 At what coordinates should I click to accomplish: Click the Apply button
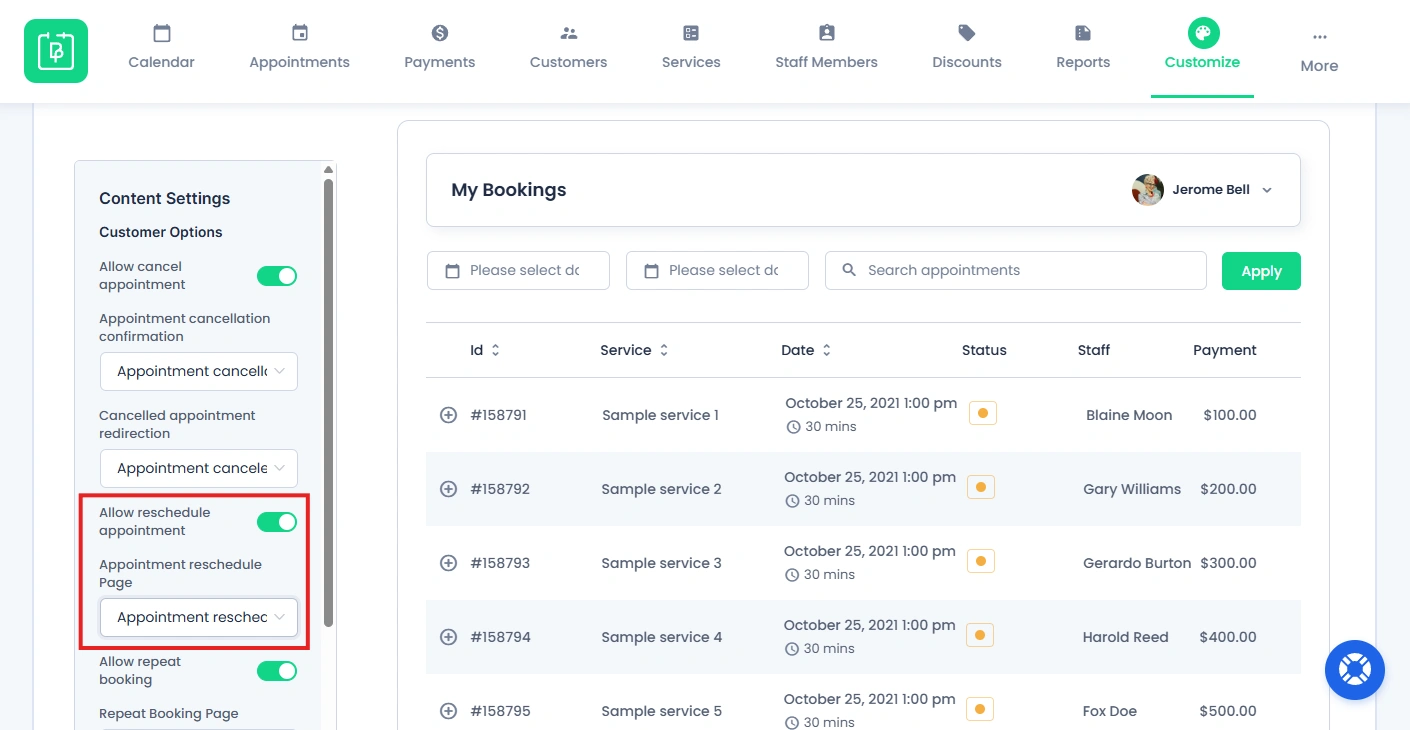tap(1261, 271)
